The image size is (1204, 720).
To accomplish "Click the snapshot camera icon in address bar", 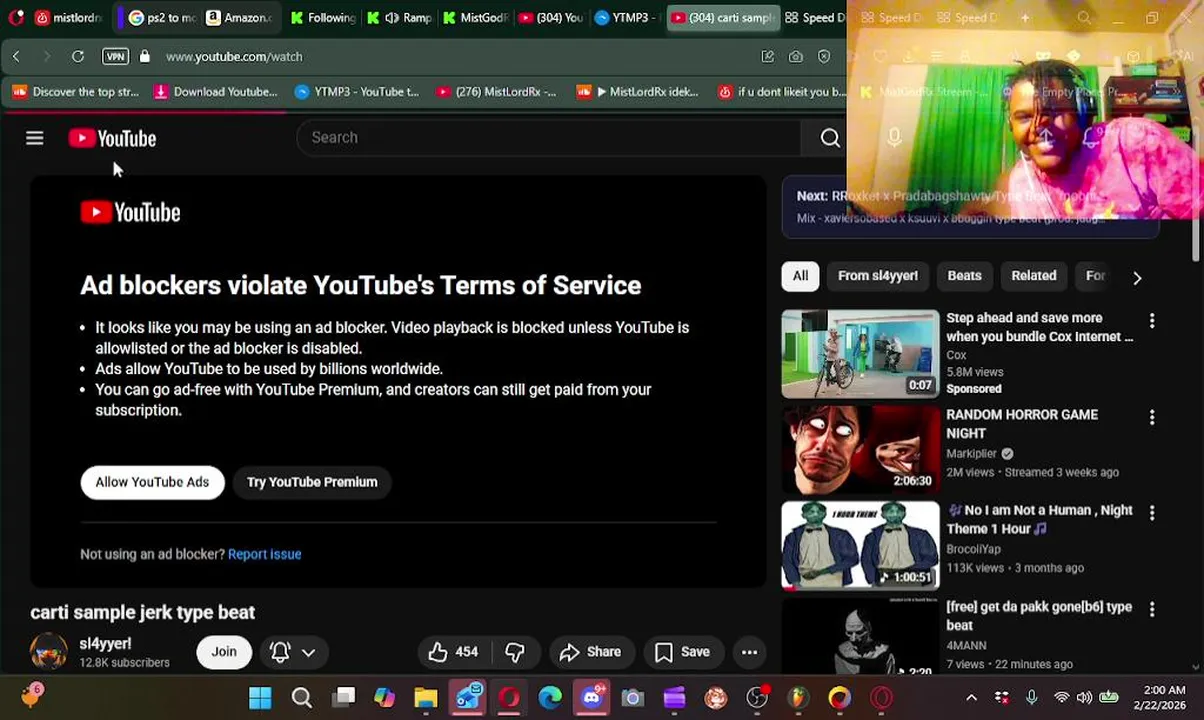I will pos(796,57).
